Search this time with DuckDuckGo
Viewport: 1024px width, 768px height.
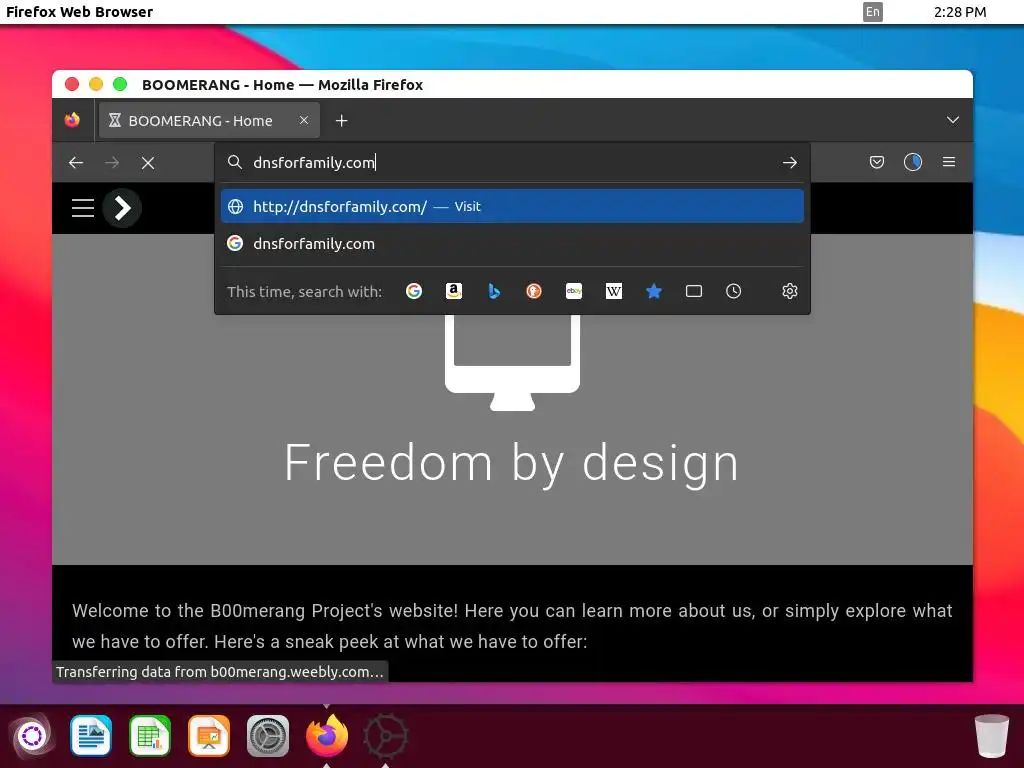[534, 291]
